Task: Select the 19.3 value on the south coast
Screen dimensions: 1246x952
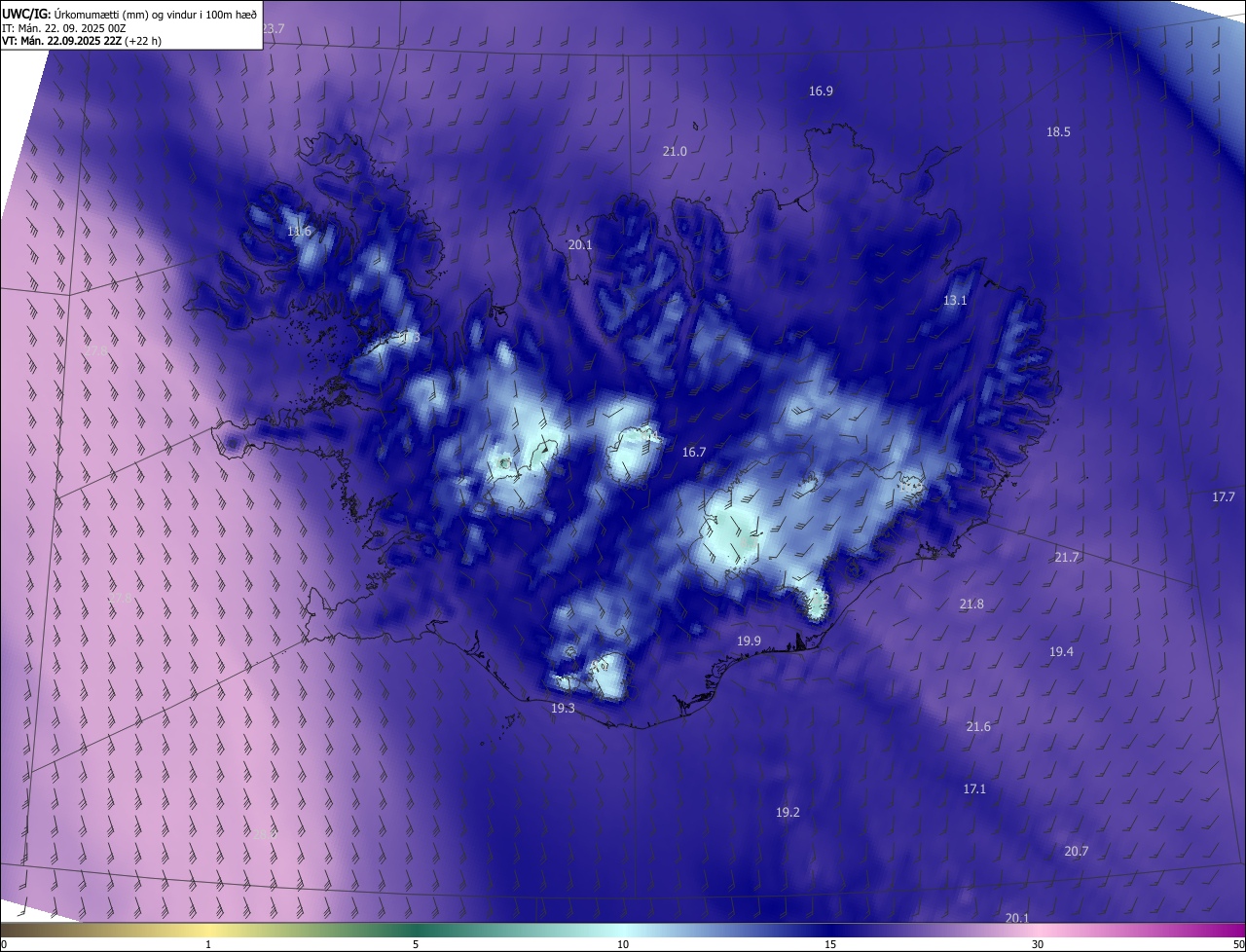Action: 563,708
